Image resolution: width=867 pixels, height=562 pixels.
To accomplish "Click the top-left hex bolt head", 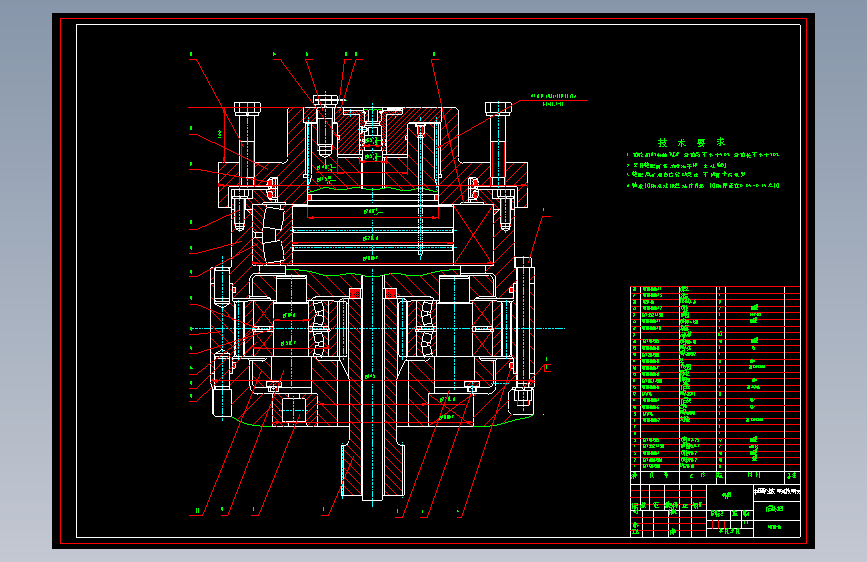I will 245,108.
